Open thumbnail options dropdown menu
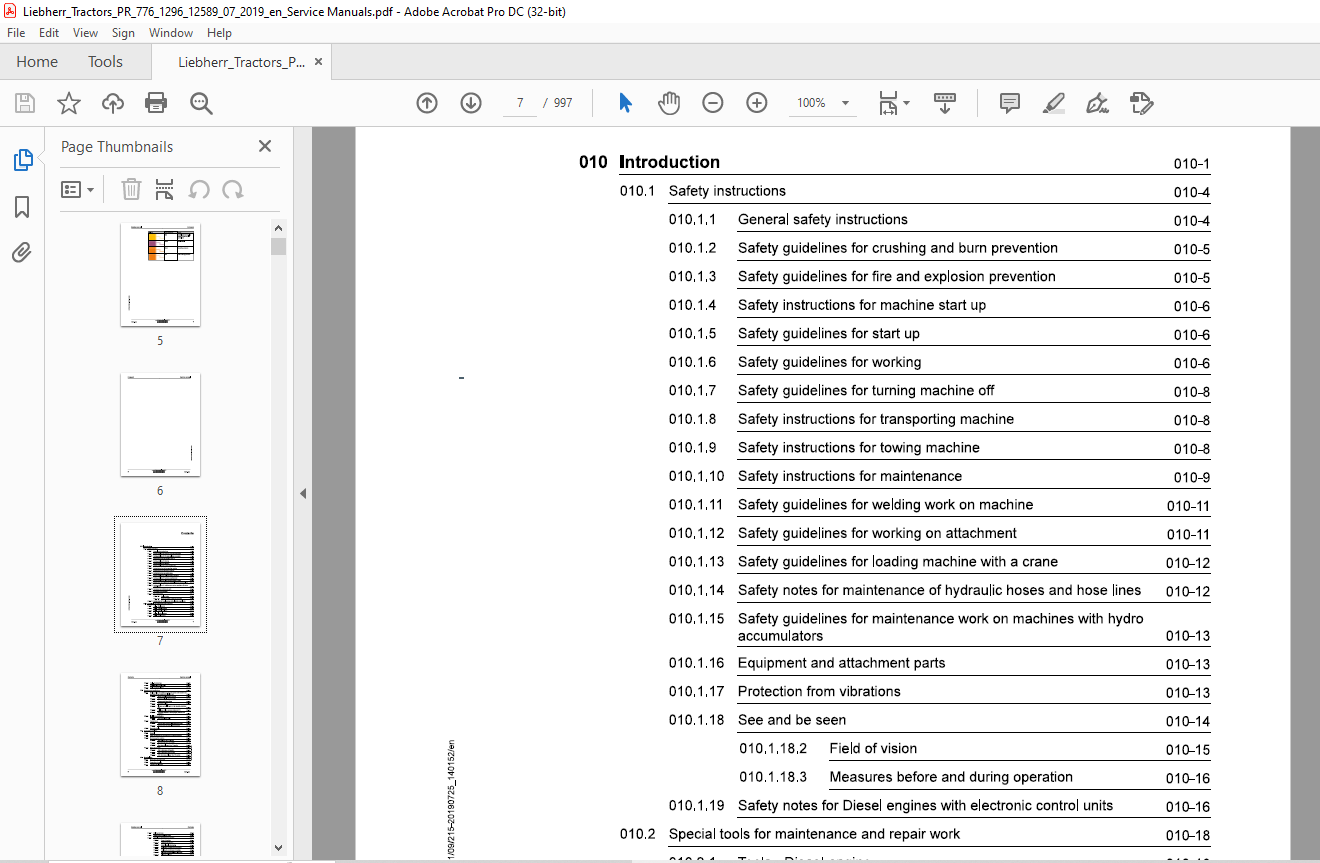 78,190
